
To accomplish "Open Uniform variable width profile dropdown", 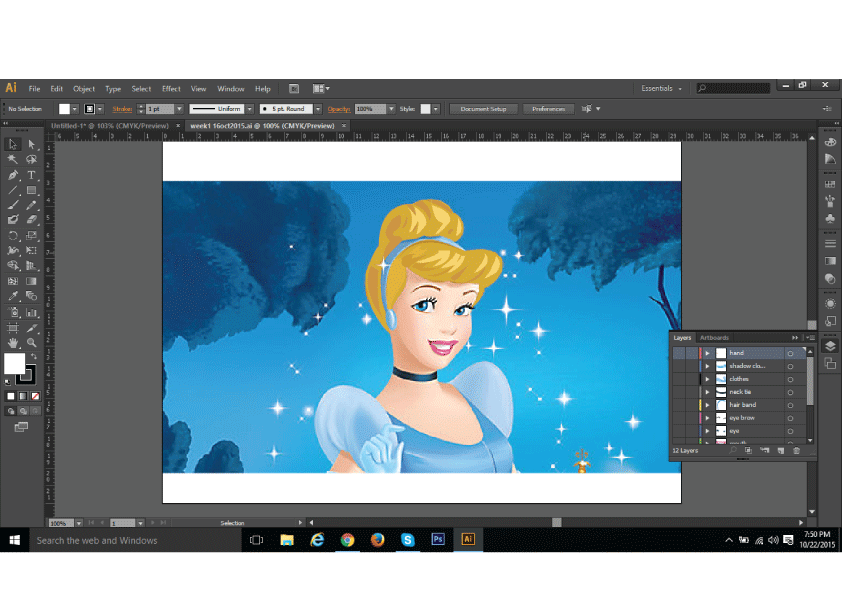I will pos(250,109).
